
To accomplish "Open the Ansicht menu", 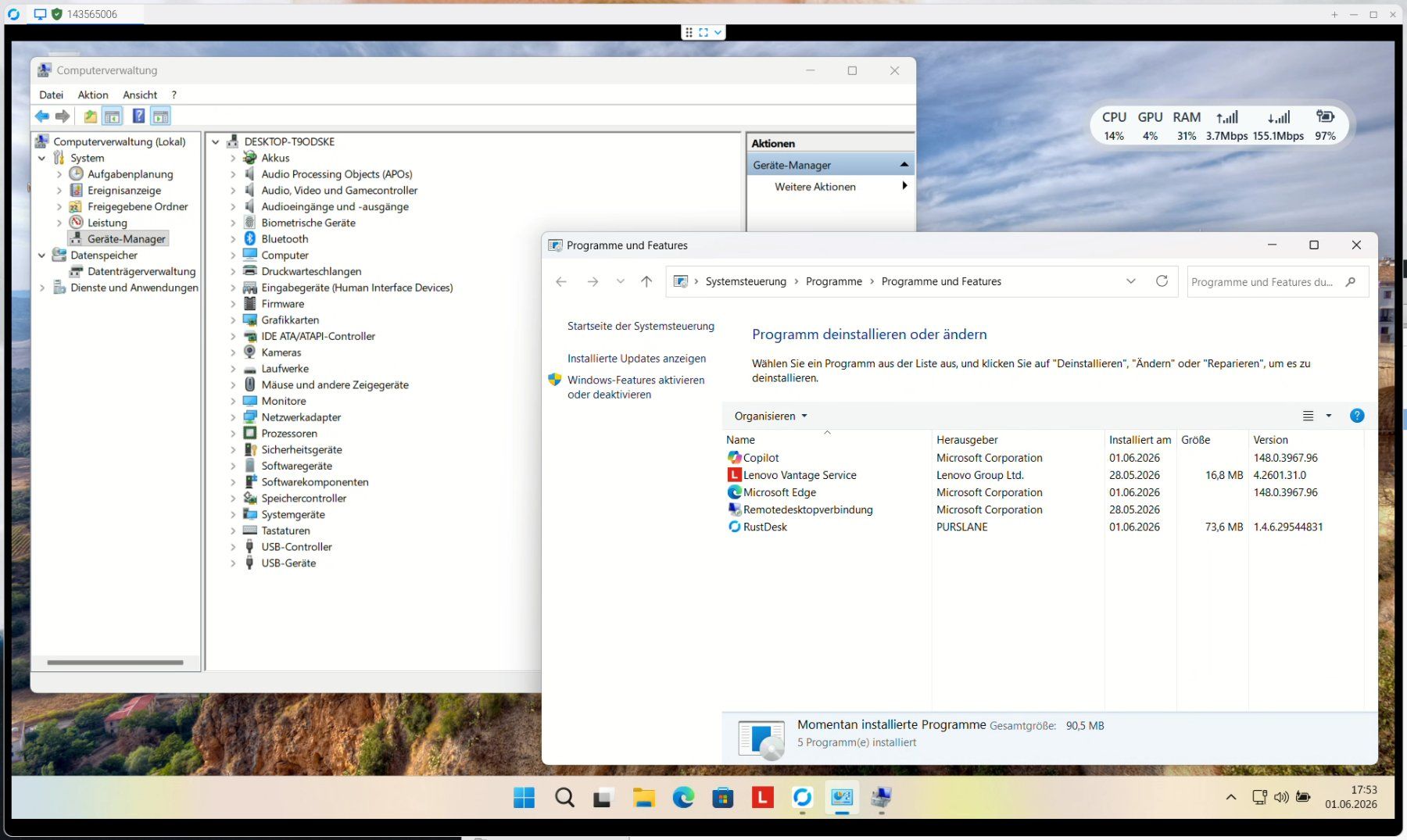I will click(140, 95).
